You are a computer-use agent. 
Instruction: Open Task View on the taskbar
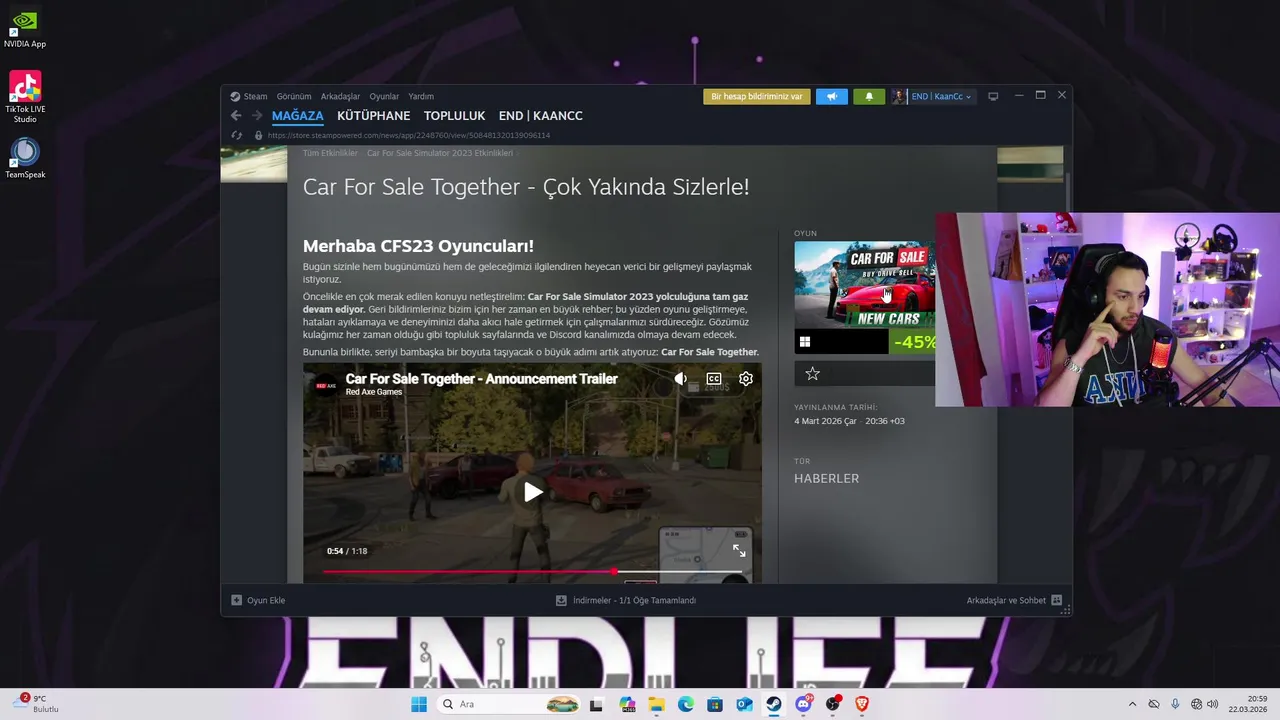tap(596, 704)
